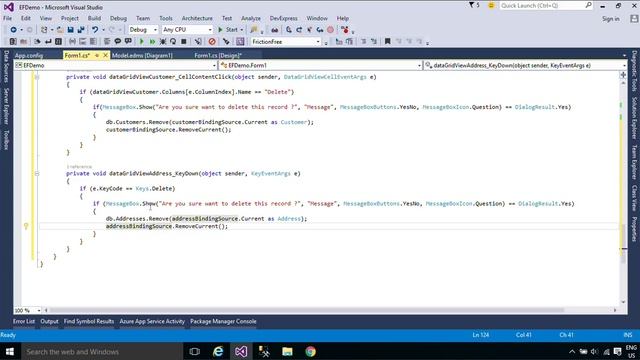The width and height of the screenshot is (640, 360).
Task: Click the Save icon in the toolbar
Action: [x=70, y=30]
